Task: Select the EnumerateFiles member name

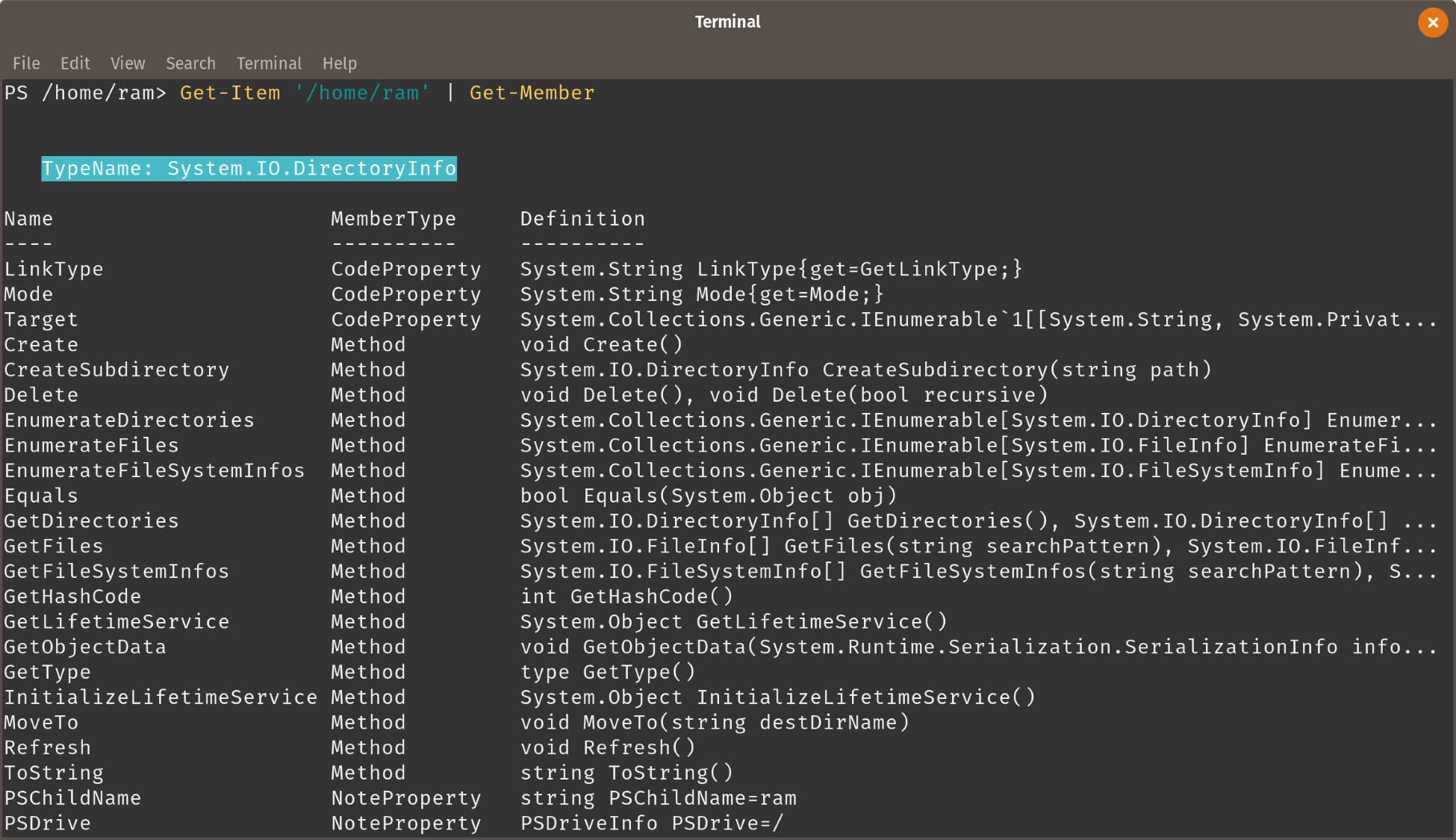Action: click(91, 446)
